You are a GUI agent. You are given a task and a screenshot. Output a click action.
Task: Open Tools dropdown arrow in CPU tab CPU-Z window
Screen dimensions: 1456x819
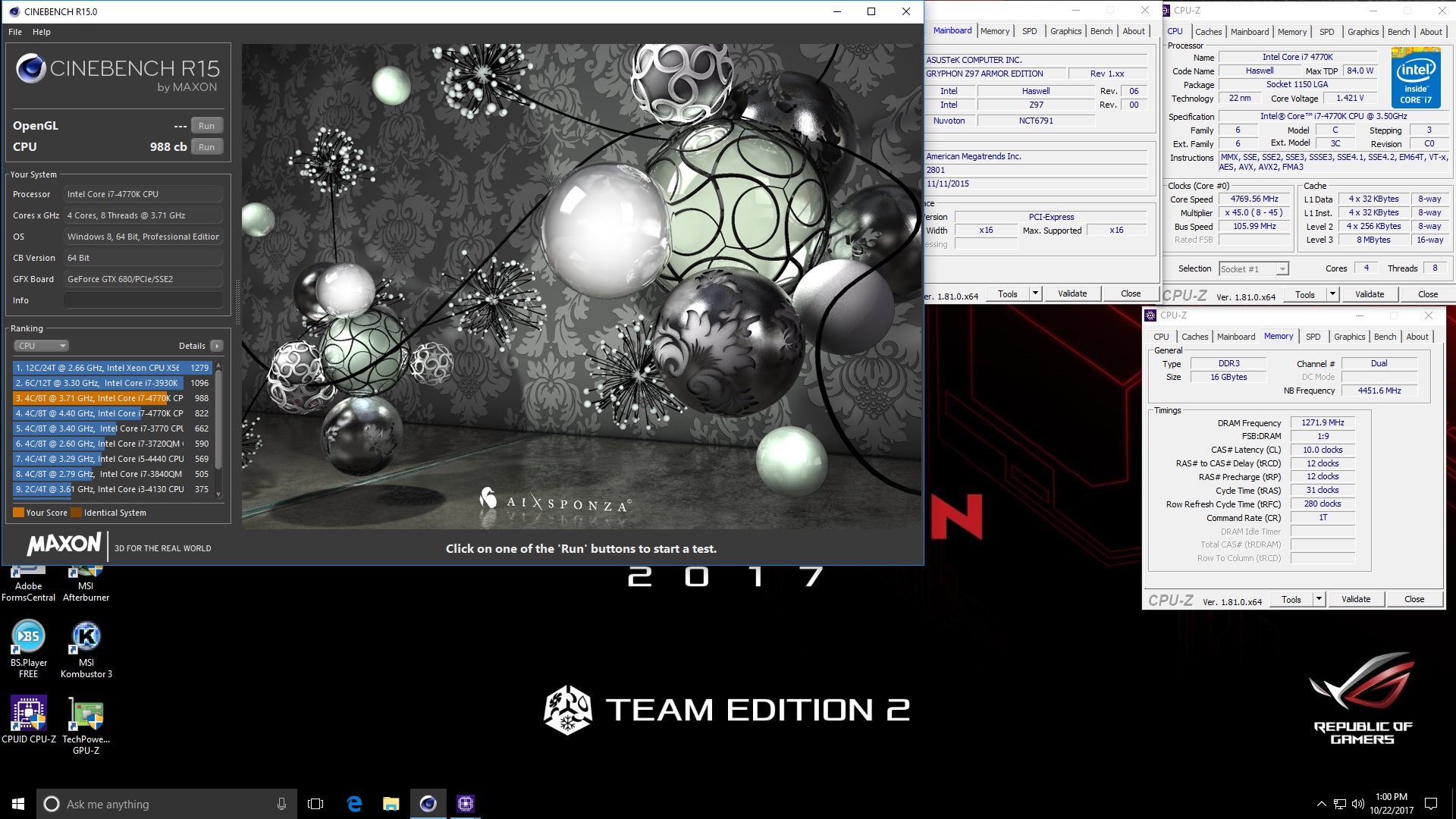[x=1332, y=294]
